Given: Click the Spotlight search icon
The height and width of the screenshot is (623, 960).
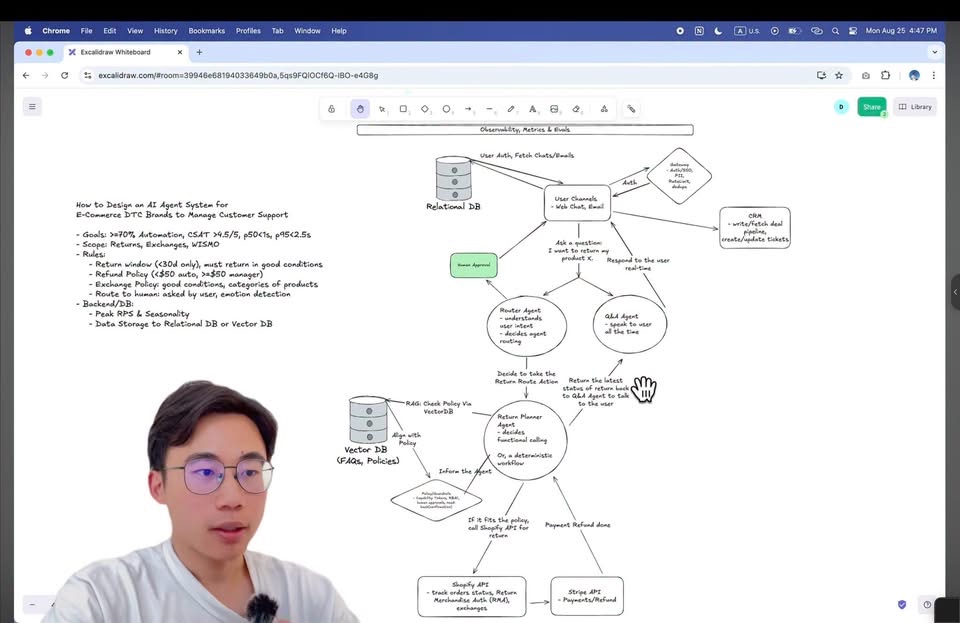Looking at the screenshot, I should pos(835,31).
